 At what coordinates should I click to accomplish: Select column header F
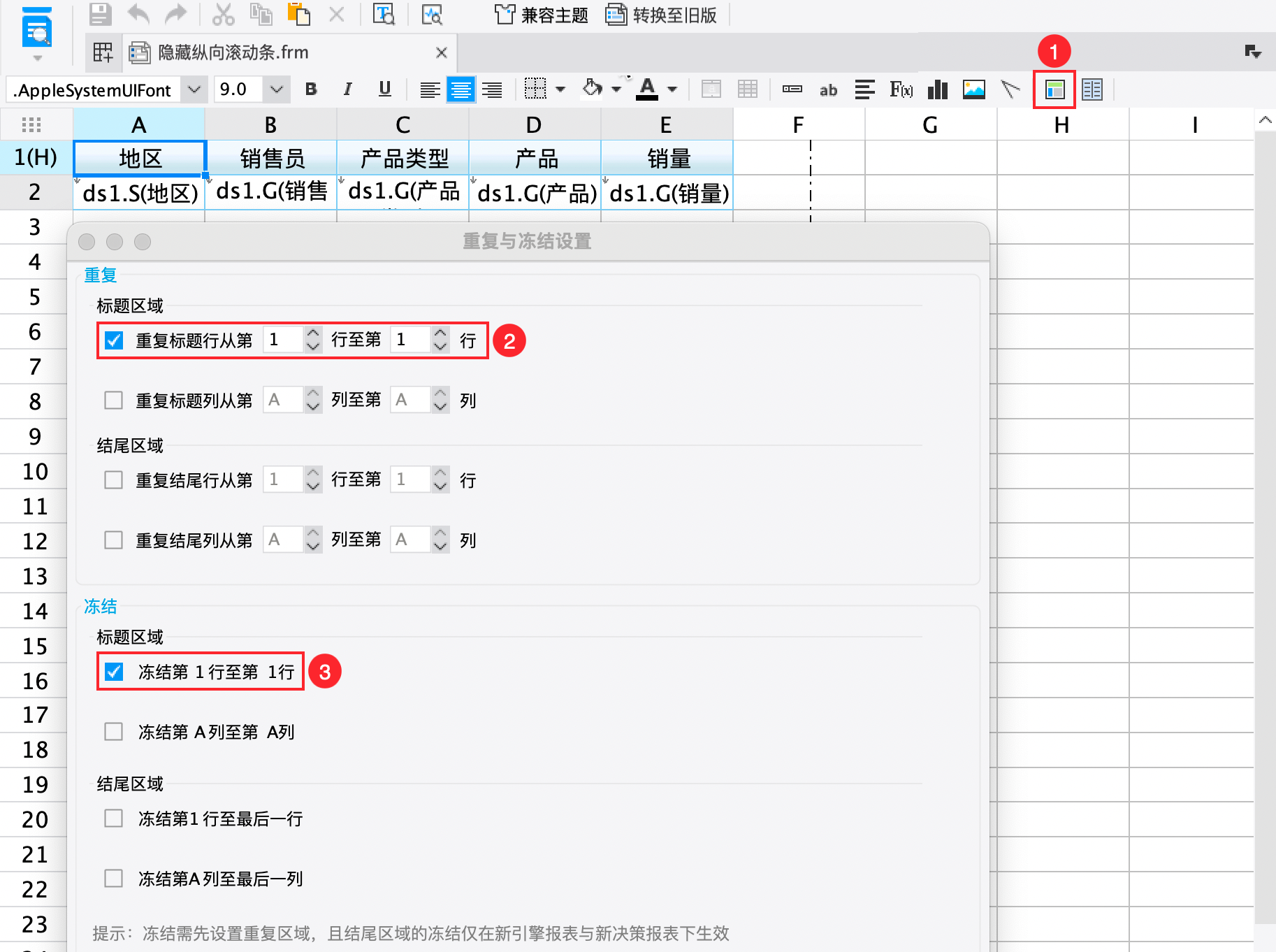tap(799, 124)
